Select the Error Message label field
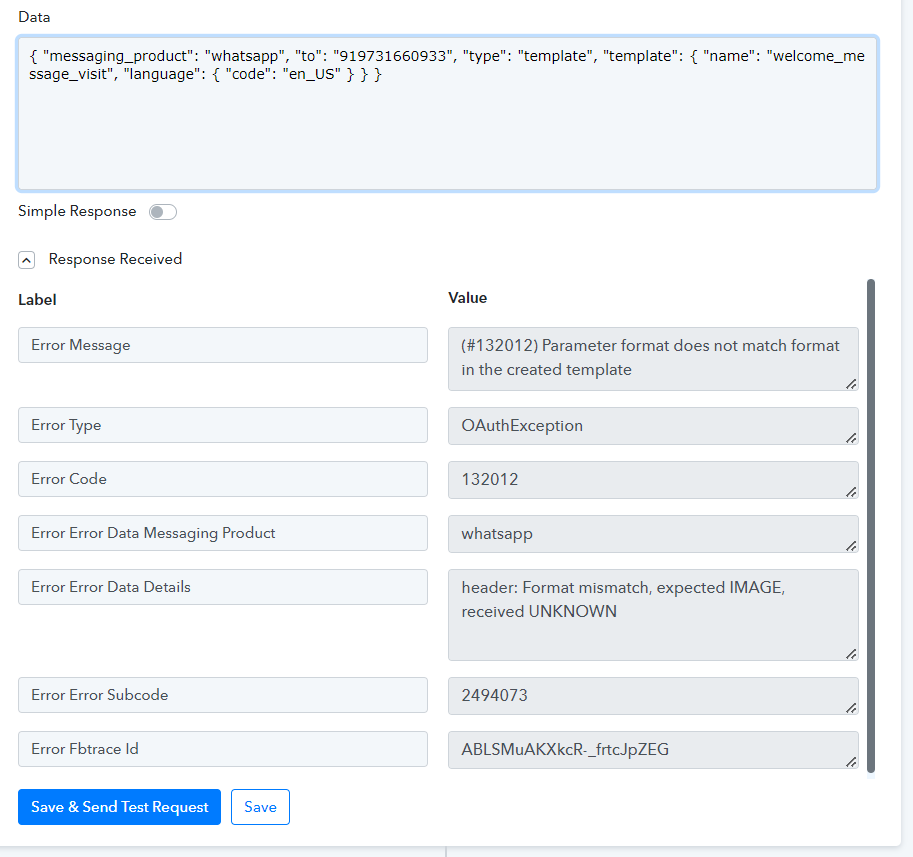913x857 pixels. [223, 345]
